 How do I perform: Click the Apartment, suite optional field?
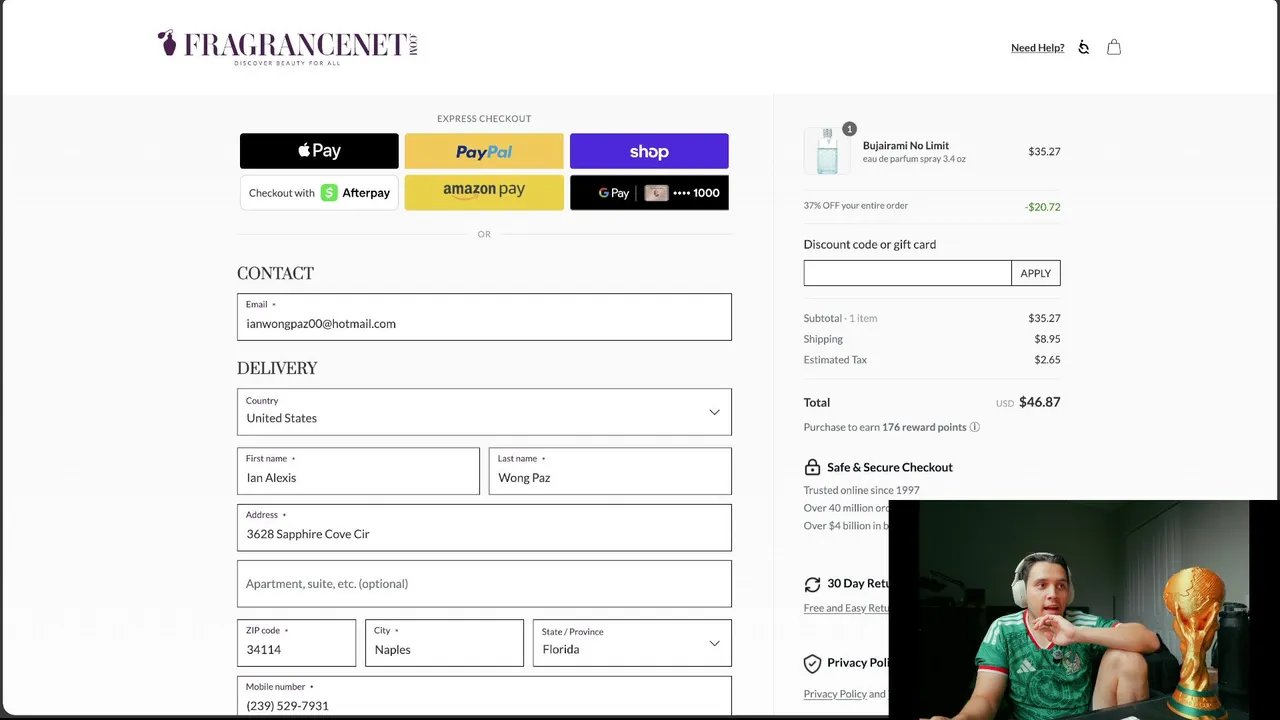pyautogui.click(x=484, y=584)
